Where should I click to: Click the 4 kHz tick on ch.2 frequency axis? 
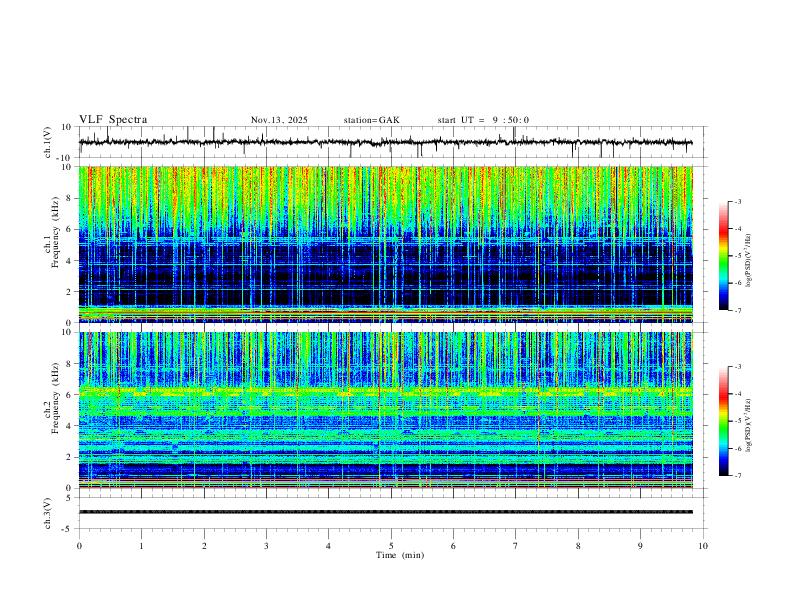pyautogui.click(x=71, y=426)
